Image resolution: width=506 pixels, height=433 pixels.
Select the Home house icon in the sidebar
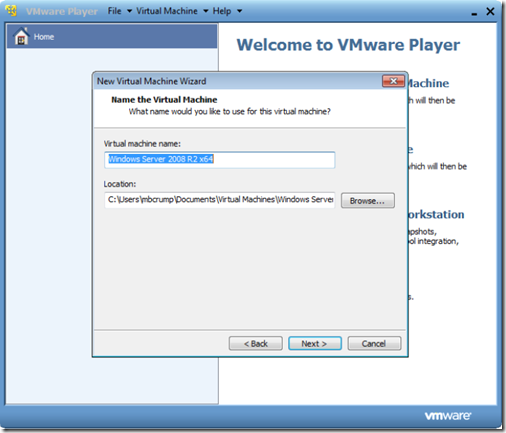(x=21, y=36)
